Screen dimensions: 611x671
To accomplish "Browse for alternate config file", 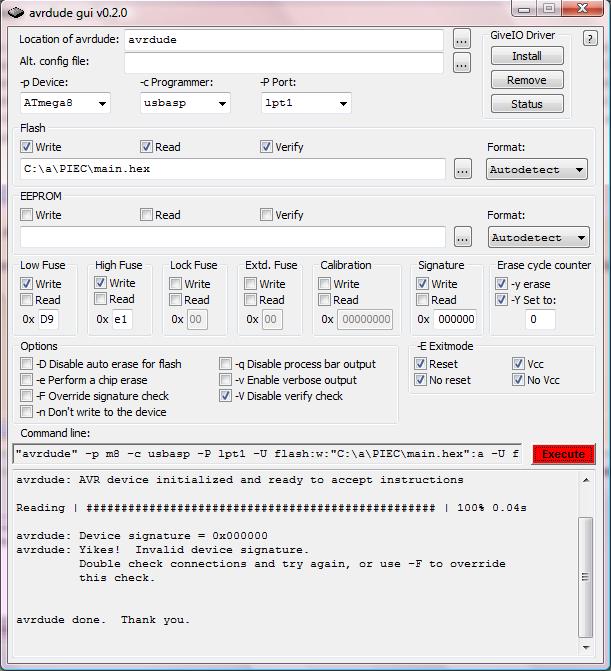I will [461, 63].
